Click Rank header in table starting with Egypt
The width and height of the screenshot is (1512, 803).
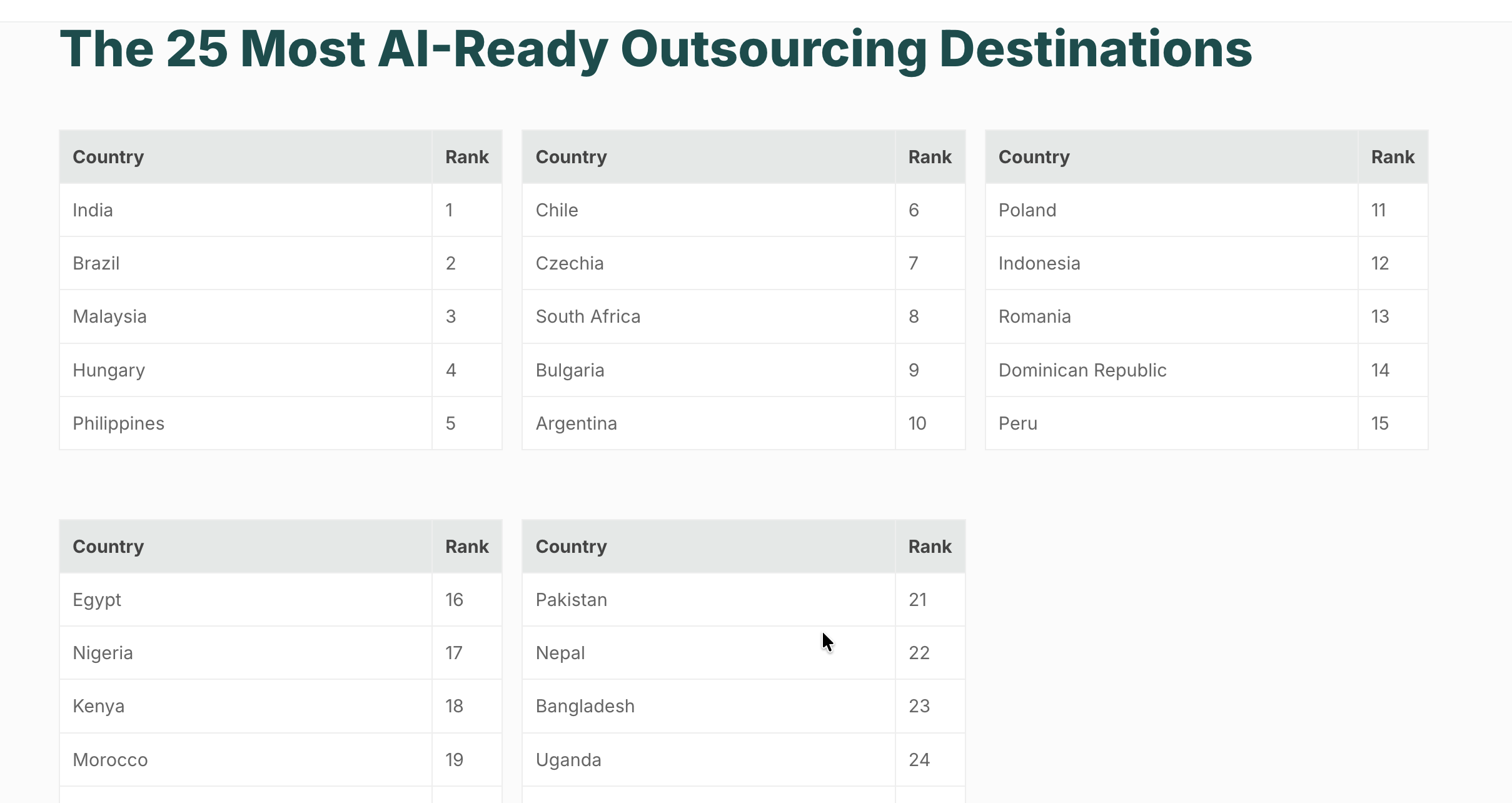click(x=467, y=547)
